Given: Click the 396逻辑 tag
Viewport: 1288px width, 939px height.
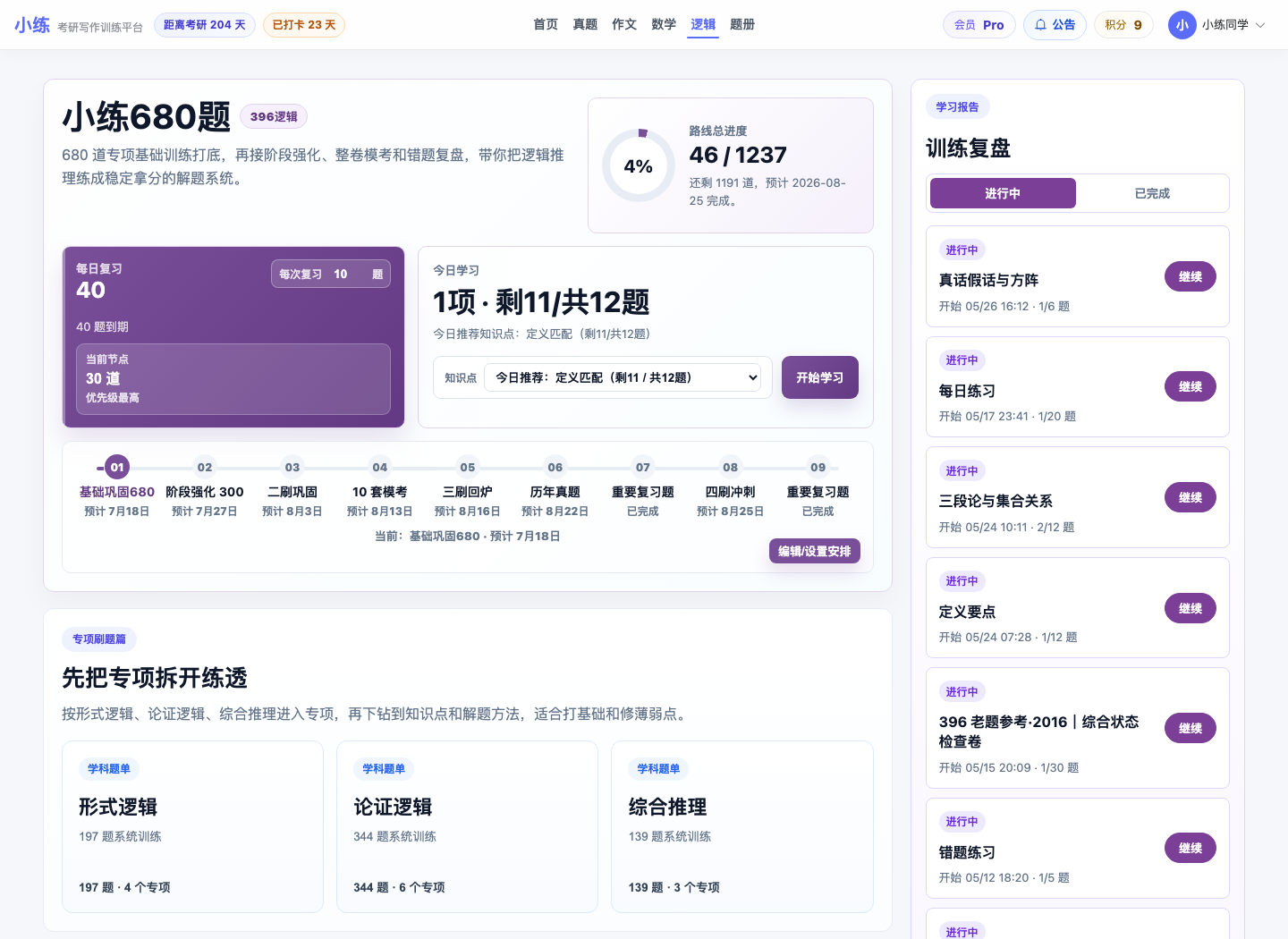Looking at the screenshot, I should [274, 116].
